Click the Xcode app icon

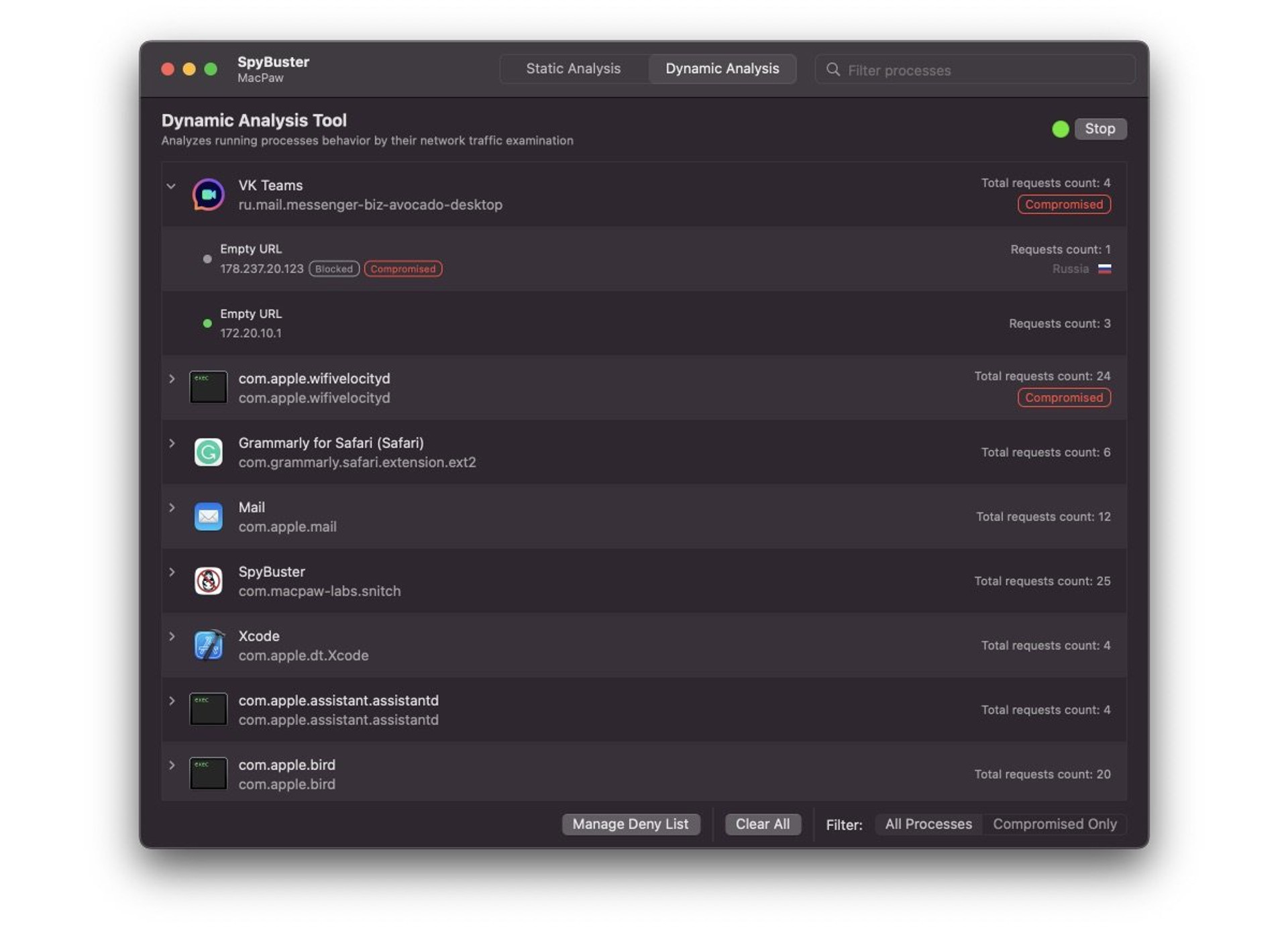(x=208, y=645)
